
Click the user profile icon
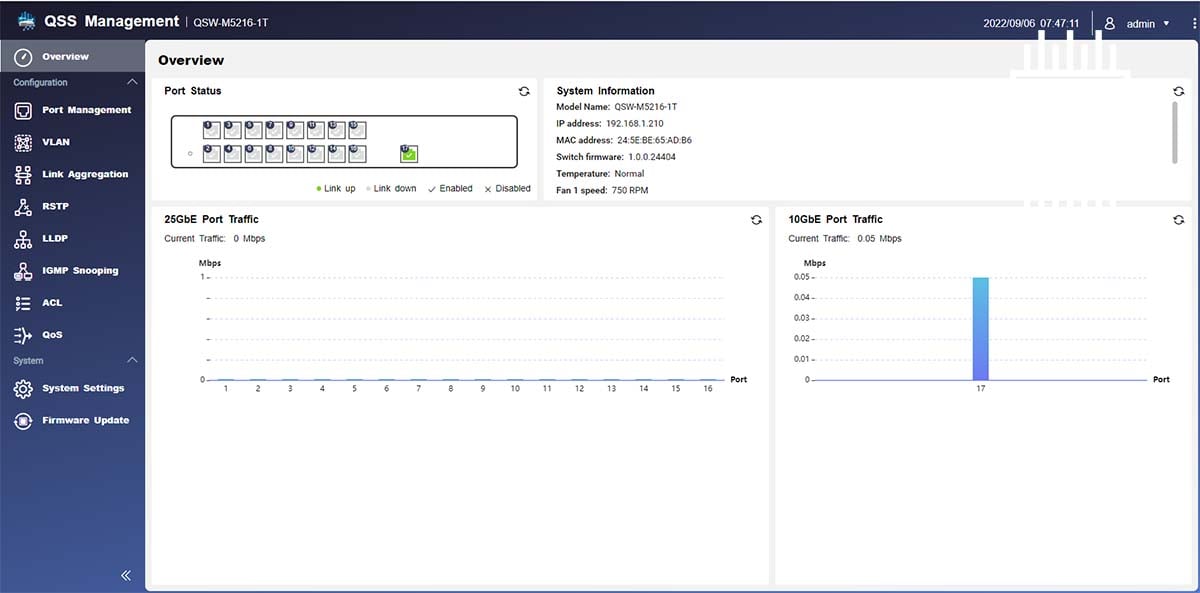pyautogui.click(x=1110, y=23)
